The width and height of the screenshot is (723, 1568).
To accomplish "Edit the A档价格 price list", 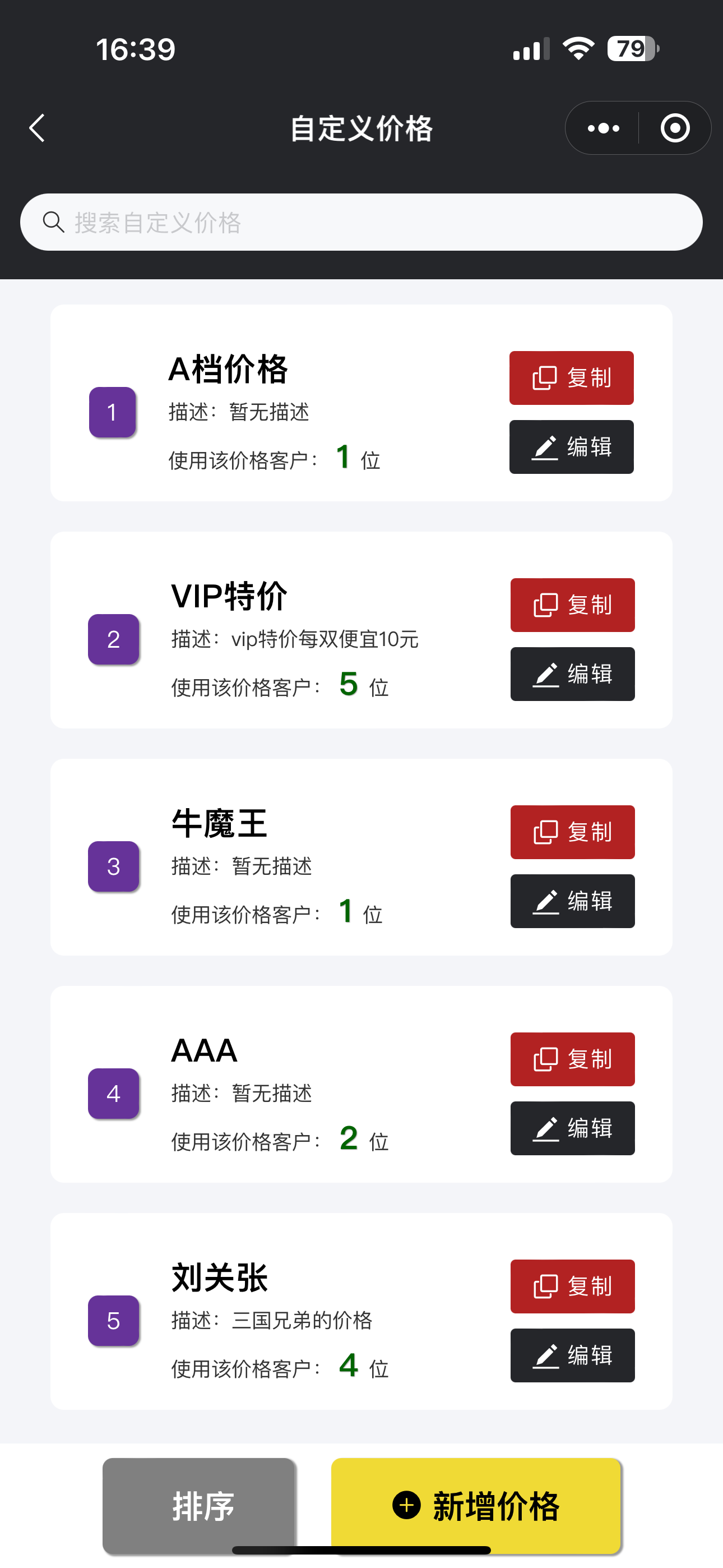I will [x=572, y=447].
